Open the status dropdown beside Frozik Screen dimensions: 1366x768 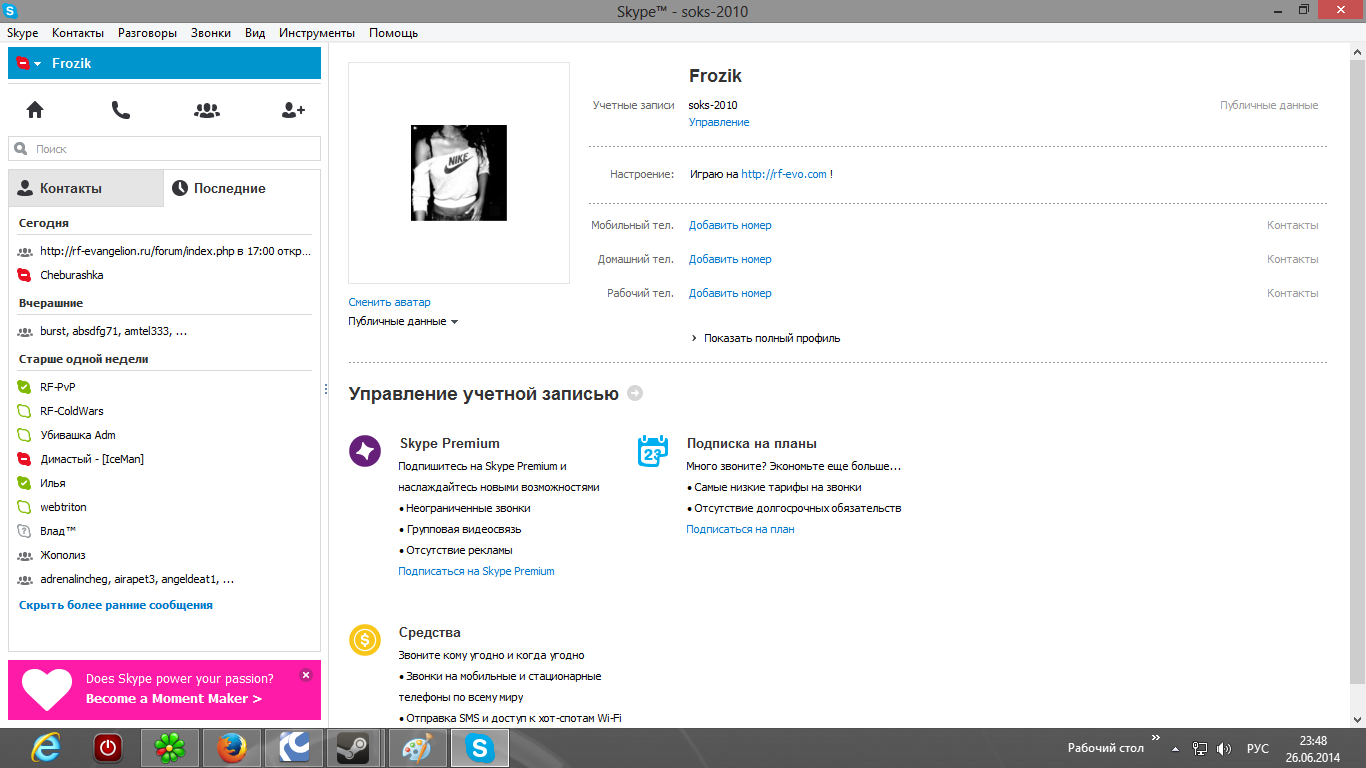[30, 63]
